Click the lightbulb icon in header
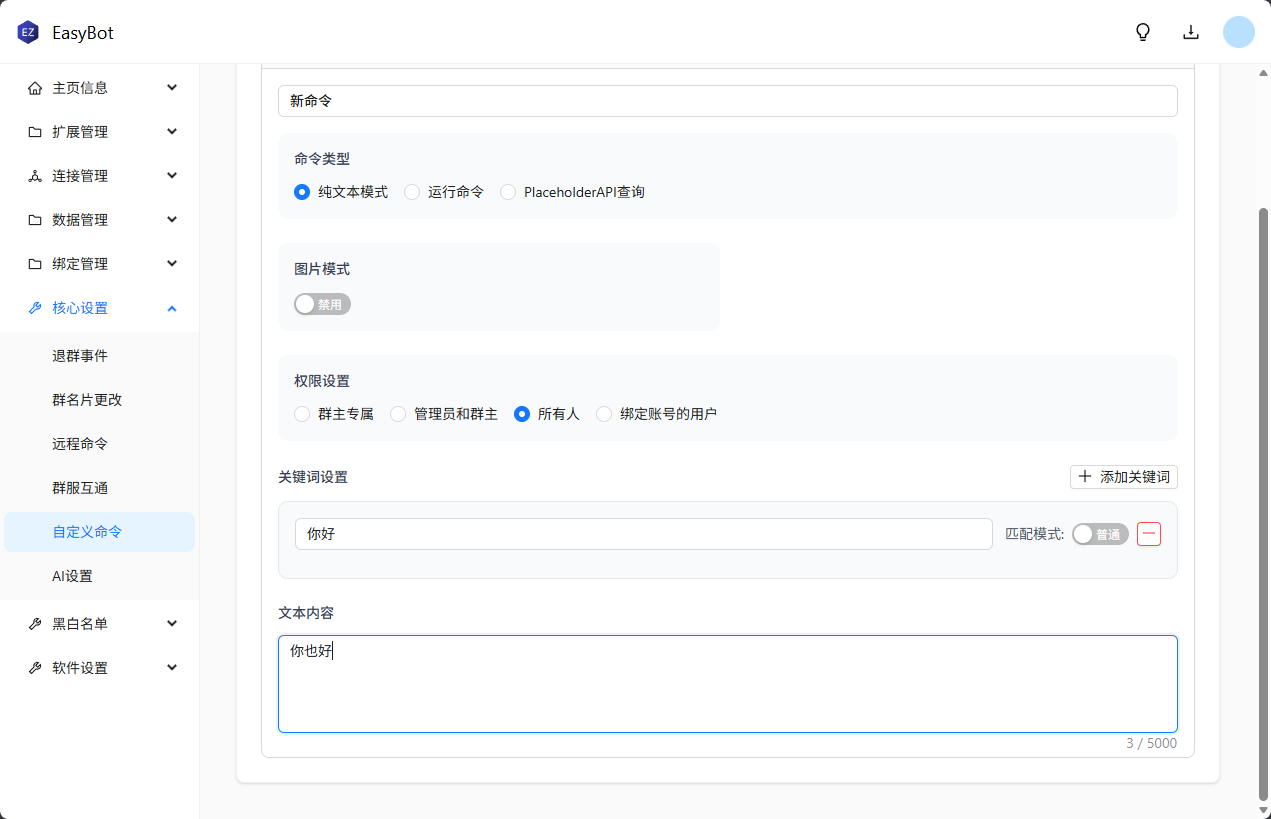 [1143, 32]
